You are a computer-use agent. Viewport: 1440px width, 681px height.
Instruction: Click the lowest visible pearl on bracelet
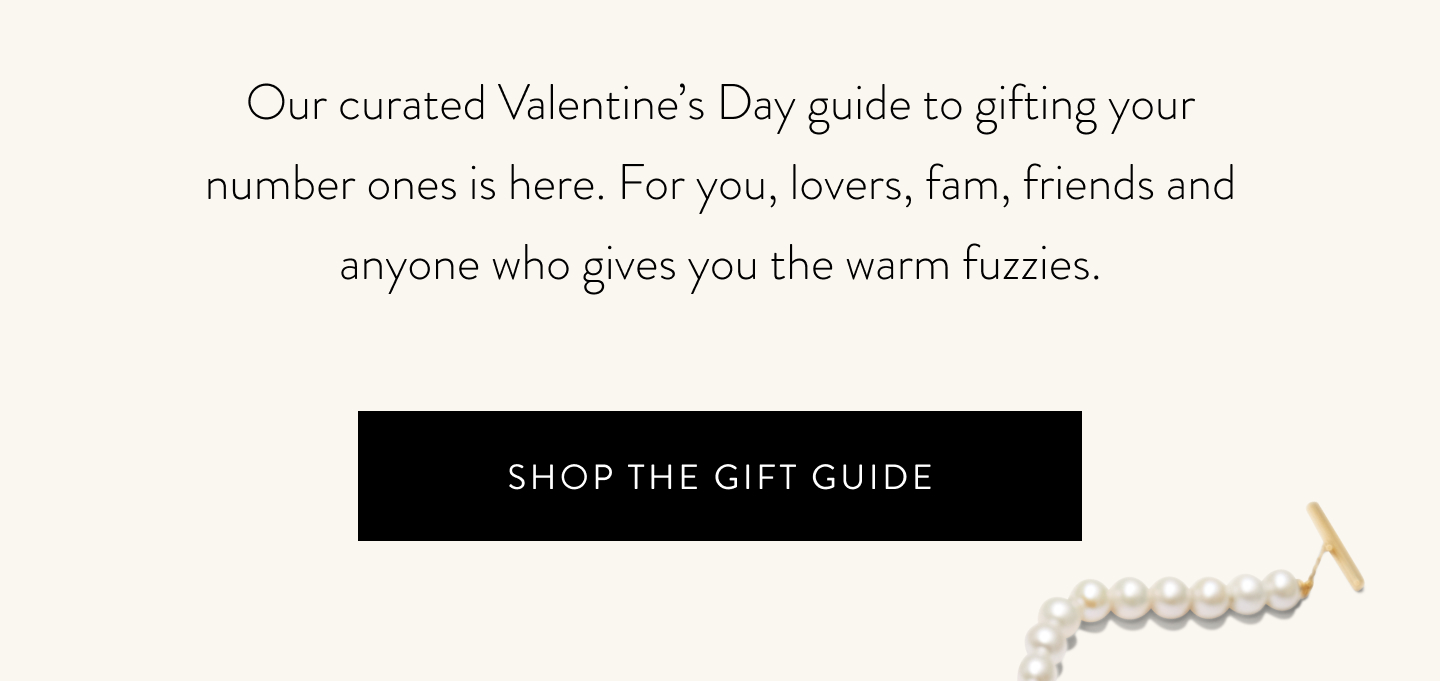tap(1038, 668)
